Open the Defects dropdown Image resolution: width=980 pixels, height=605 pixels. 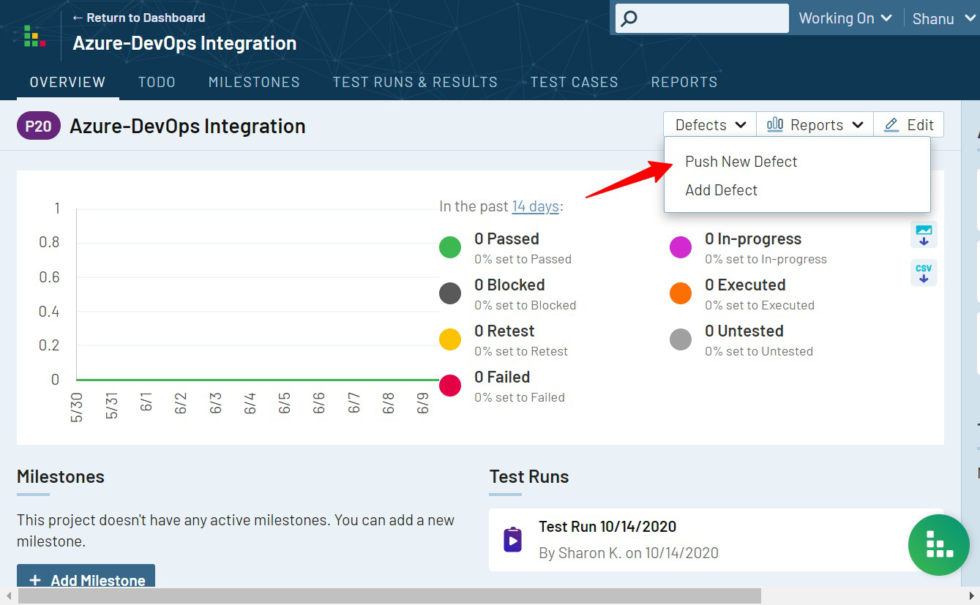tap(709, 124)
